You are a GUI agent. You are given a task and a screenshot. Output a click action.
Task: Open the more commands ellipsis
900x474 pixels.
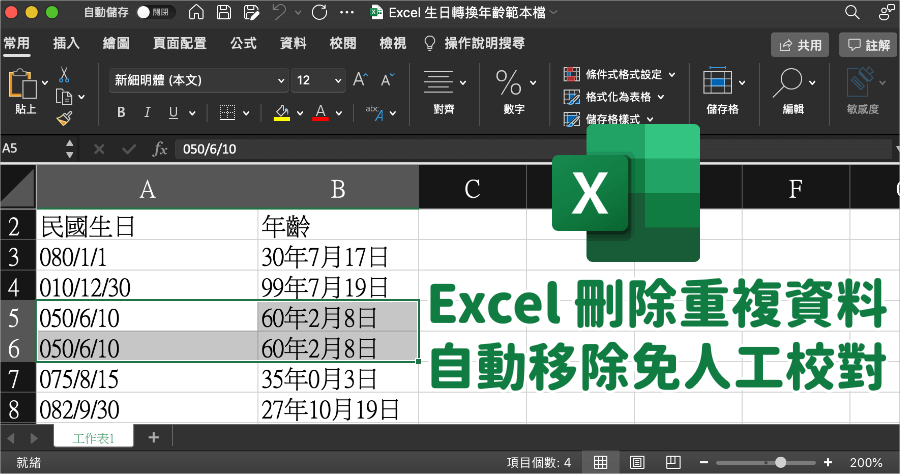[347, 12]
